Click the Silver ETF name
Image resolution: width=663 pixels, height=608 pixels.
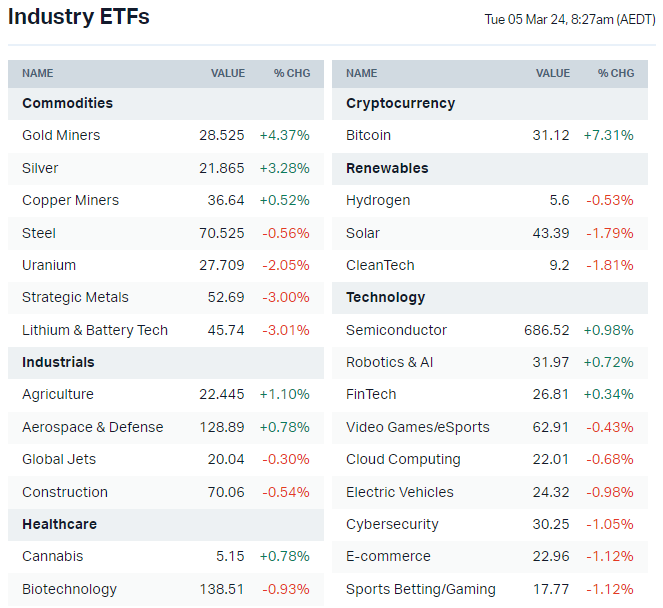pyautogui.click(x=40, y=168)
